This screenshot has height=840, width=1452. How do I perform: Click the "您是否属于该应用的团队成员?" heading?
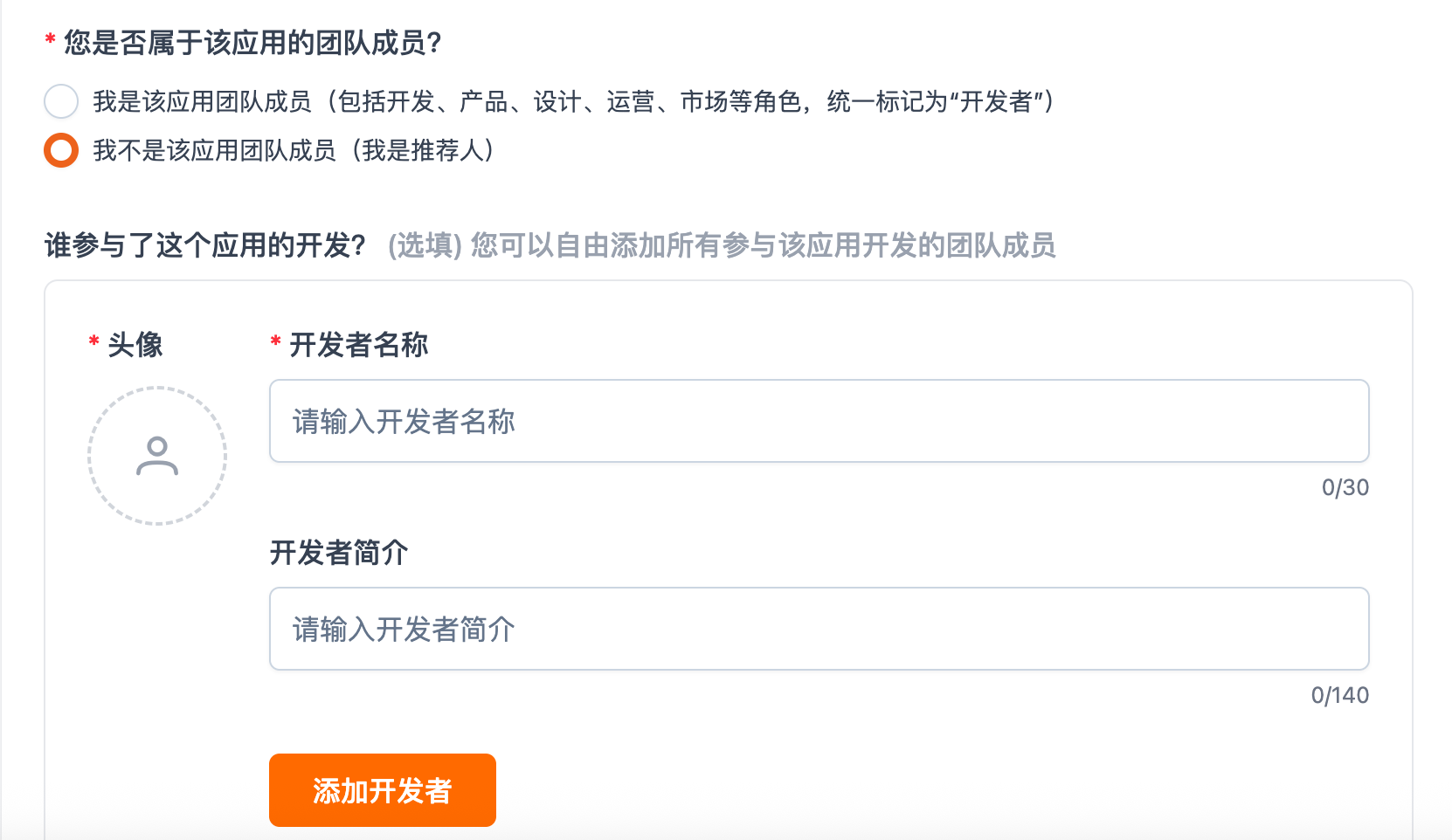click(252, 43)
